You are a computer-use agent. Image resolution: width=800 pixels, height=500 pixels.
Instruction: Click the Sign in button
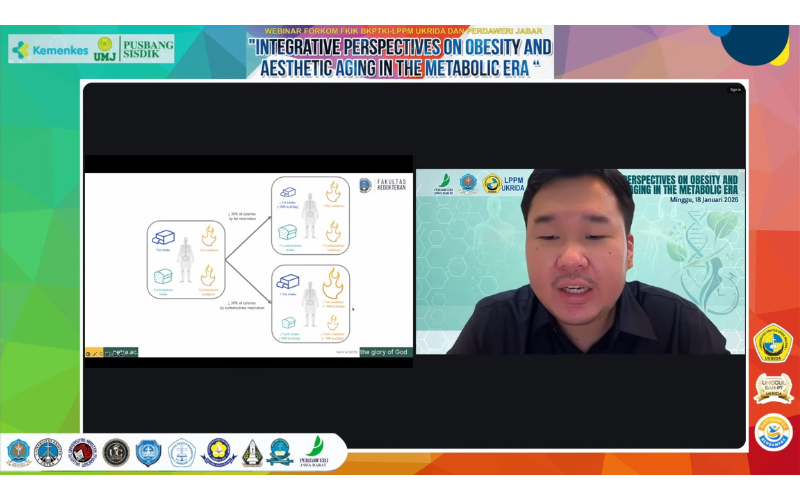(735, 89)
